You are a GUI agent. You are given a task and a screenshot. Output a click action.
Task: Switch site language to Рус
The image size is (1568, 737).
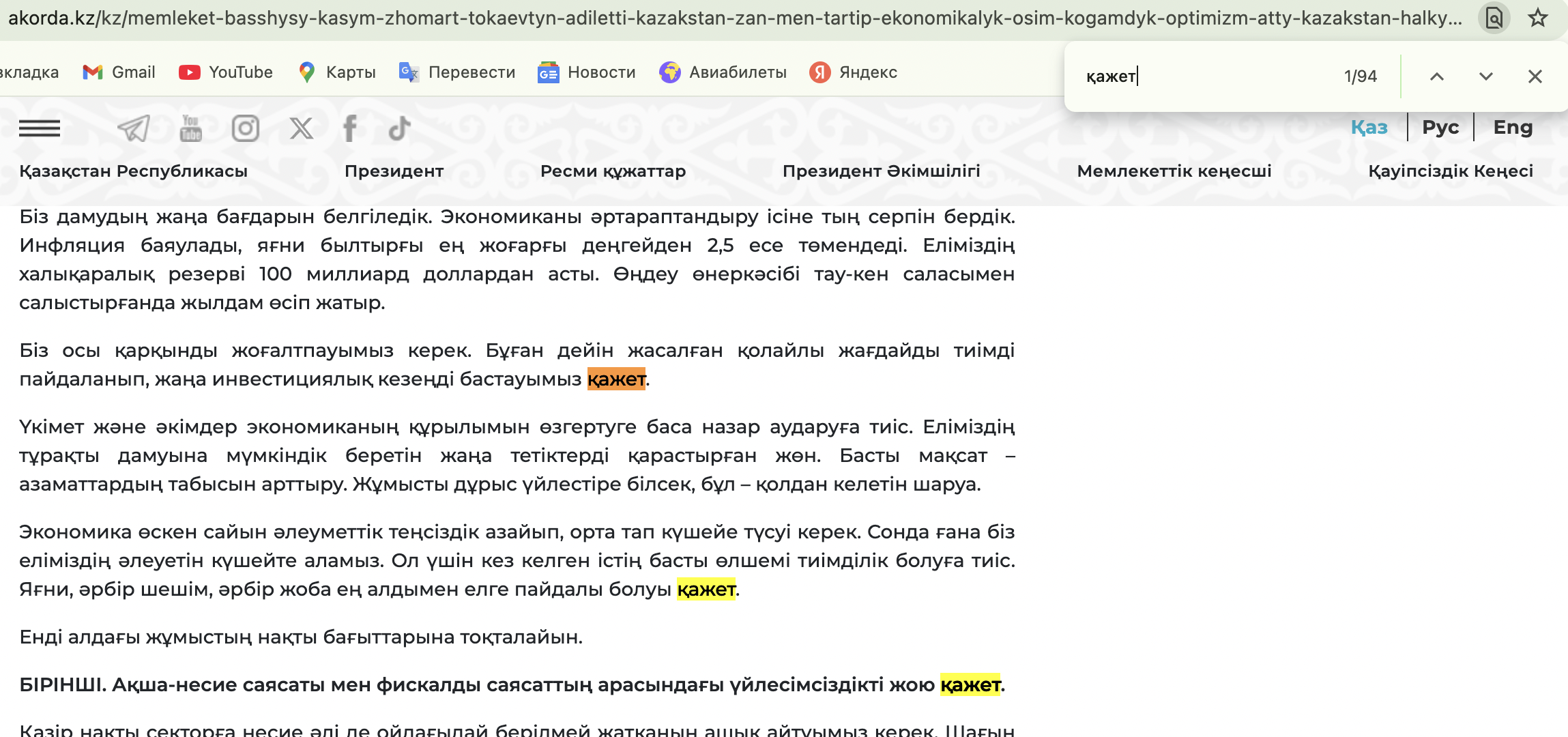coord(1440,127)
